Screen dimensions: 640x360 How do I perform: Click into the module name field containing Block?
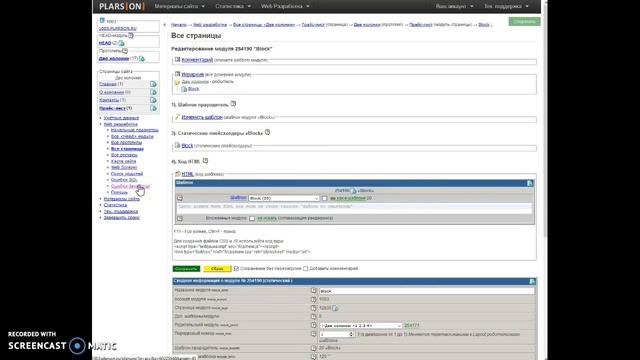427,291
